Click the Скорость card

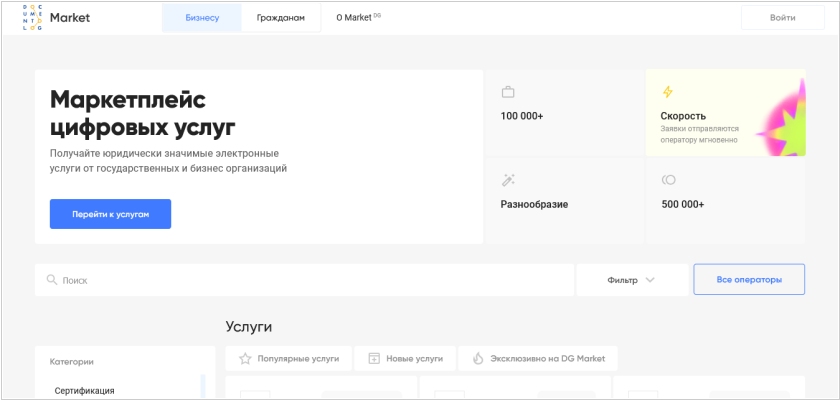(x=725, y=113)
